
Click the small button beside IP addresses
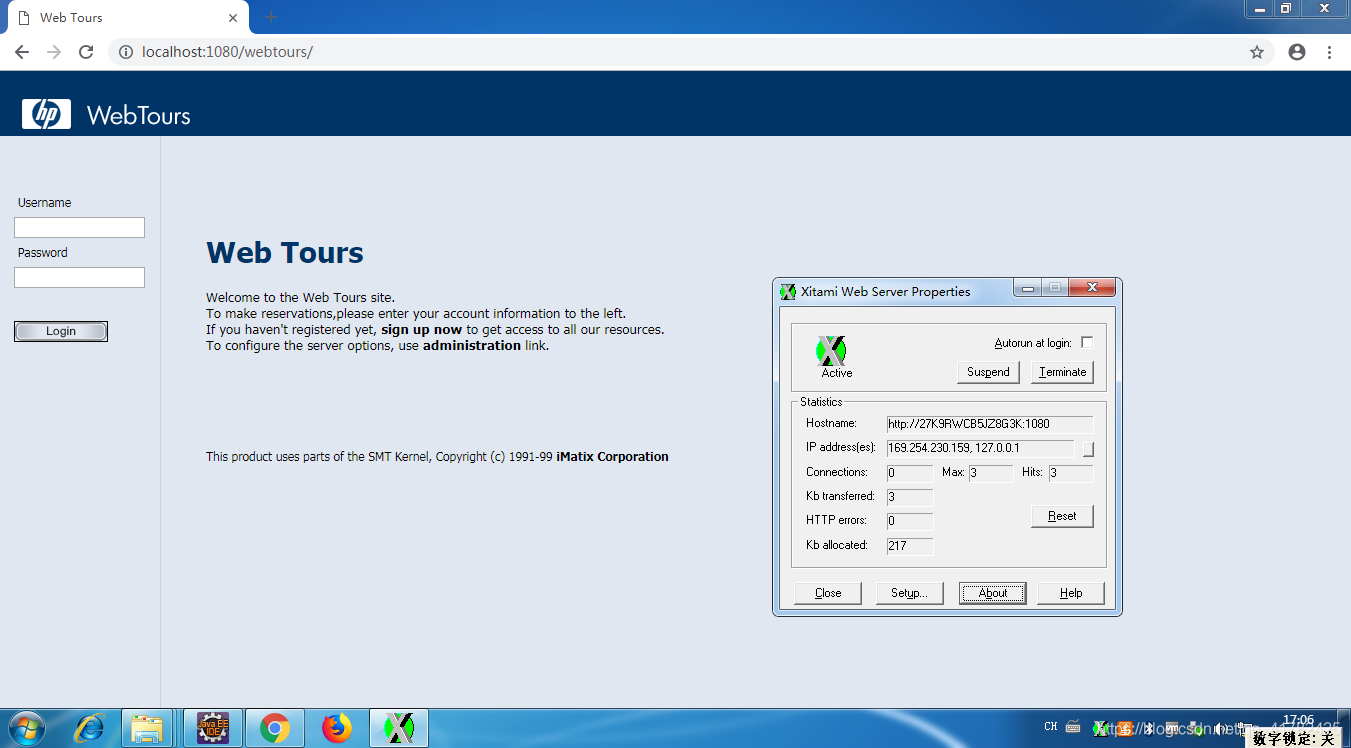click(1088, 449)
